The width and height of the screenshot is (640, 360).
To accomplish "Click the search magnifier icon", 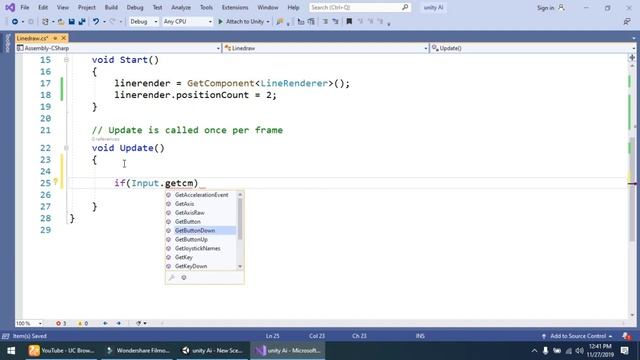I will (405, 7).
